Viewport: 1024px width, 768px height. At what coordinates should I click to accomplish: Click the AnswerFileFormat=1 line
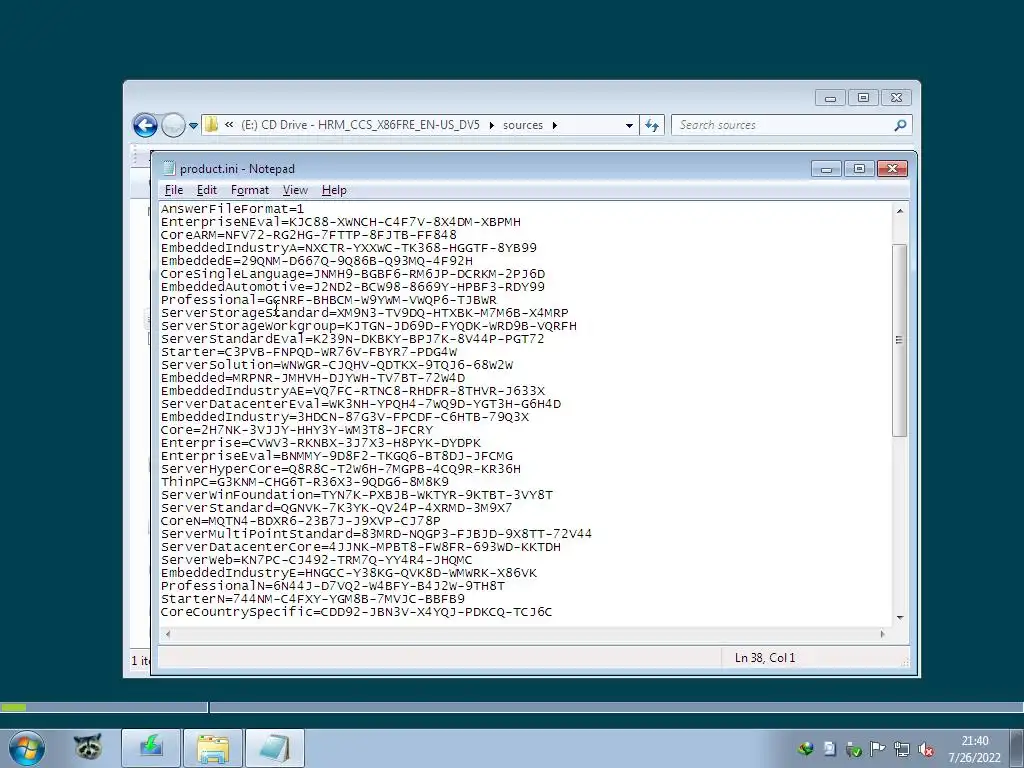(x=232, y=209)
